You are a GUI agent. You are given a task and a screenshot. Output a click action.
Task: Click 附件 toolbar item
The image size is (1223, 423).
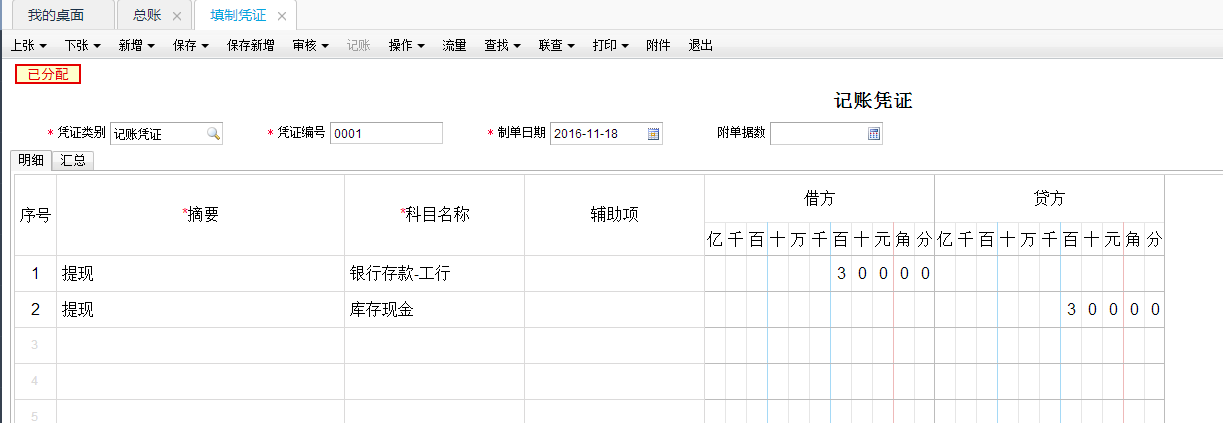click(x=659, y=45)
